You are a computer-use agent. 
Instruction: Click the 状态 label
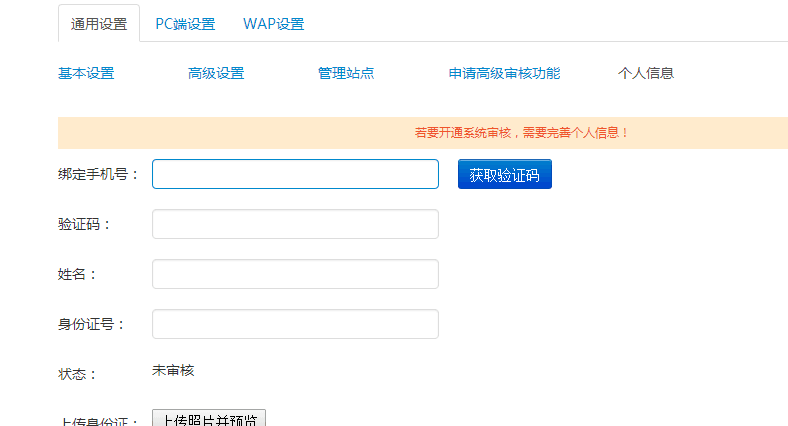click(x=77, y=374)
